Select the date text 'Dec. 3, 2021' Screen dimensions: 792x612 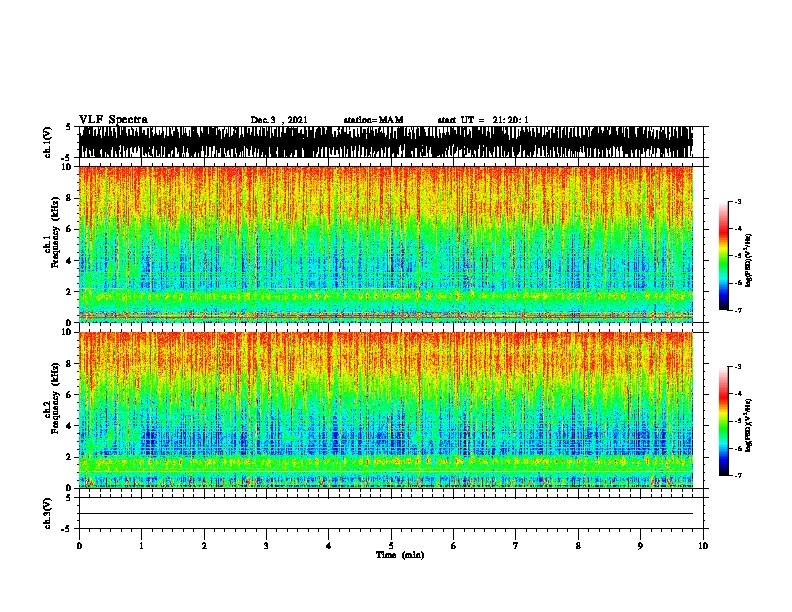[x=279, y=120]
